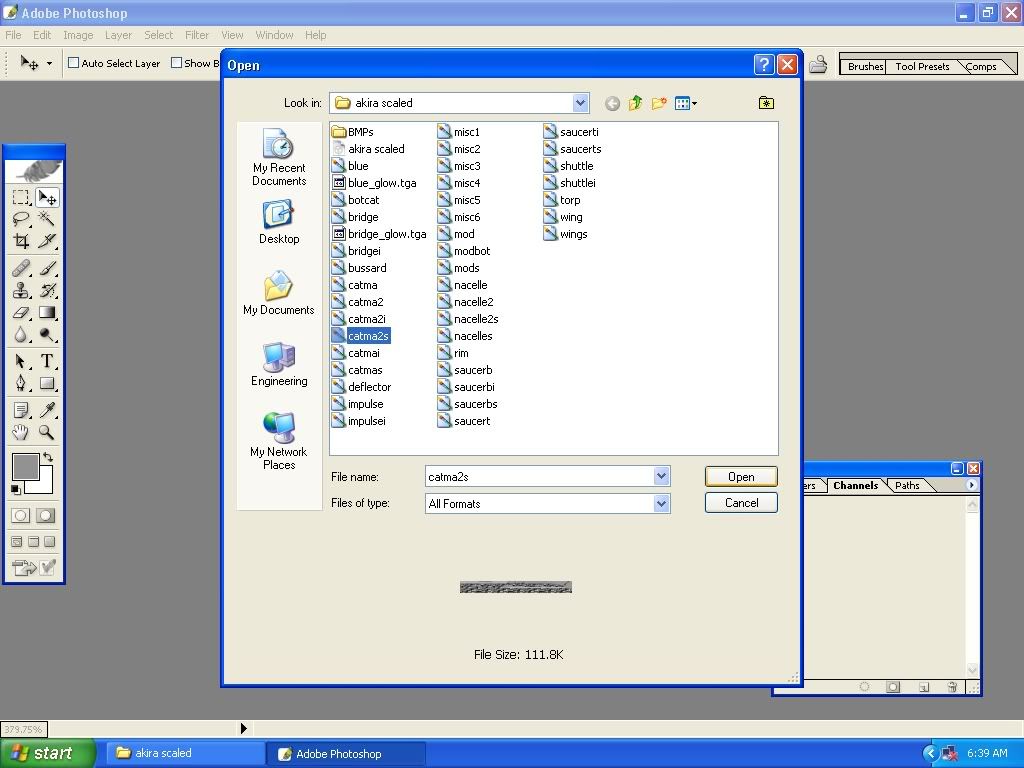Go back to last folder visited

coord(612,103)
